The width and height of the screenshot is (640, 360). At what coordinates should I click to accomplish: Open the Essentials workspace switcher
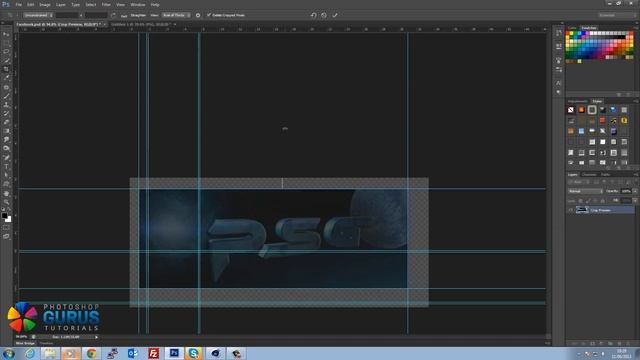[617, 15]
